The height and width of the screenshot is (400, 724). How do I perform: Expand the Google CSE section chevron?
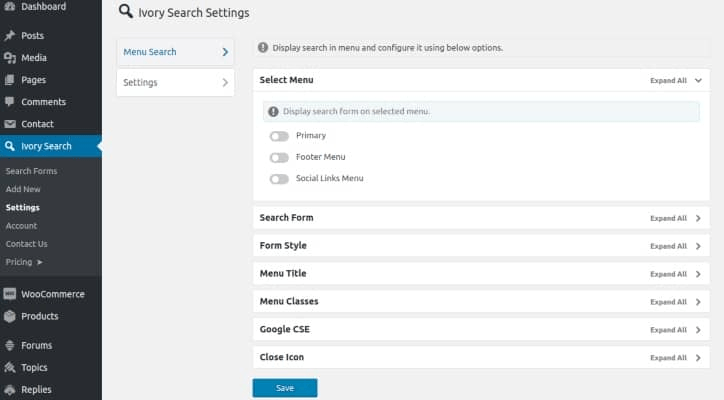point(698,330)
